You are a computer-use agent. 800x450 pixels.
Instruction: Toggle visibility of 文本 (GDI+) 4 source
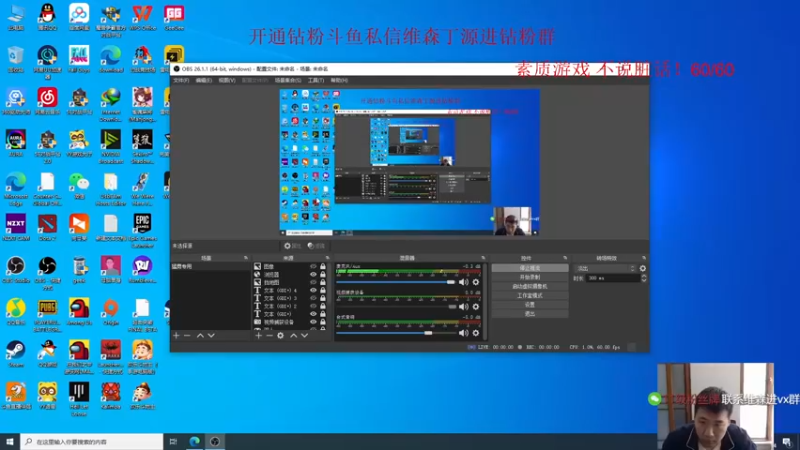[313, 290]
